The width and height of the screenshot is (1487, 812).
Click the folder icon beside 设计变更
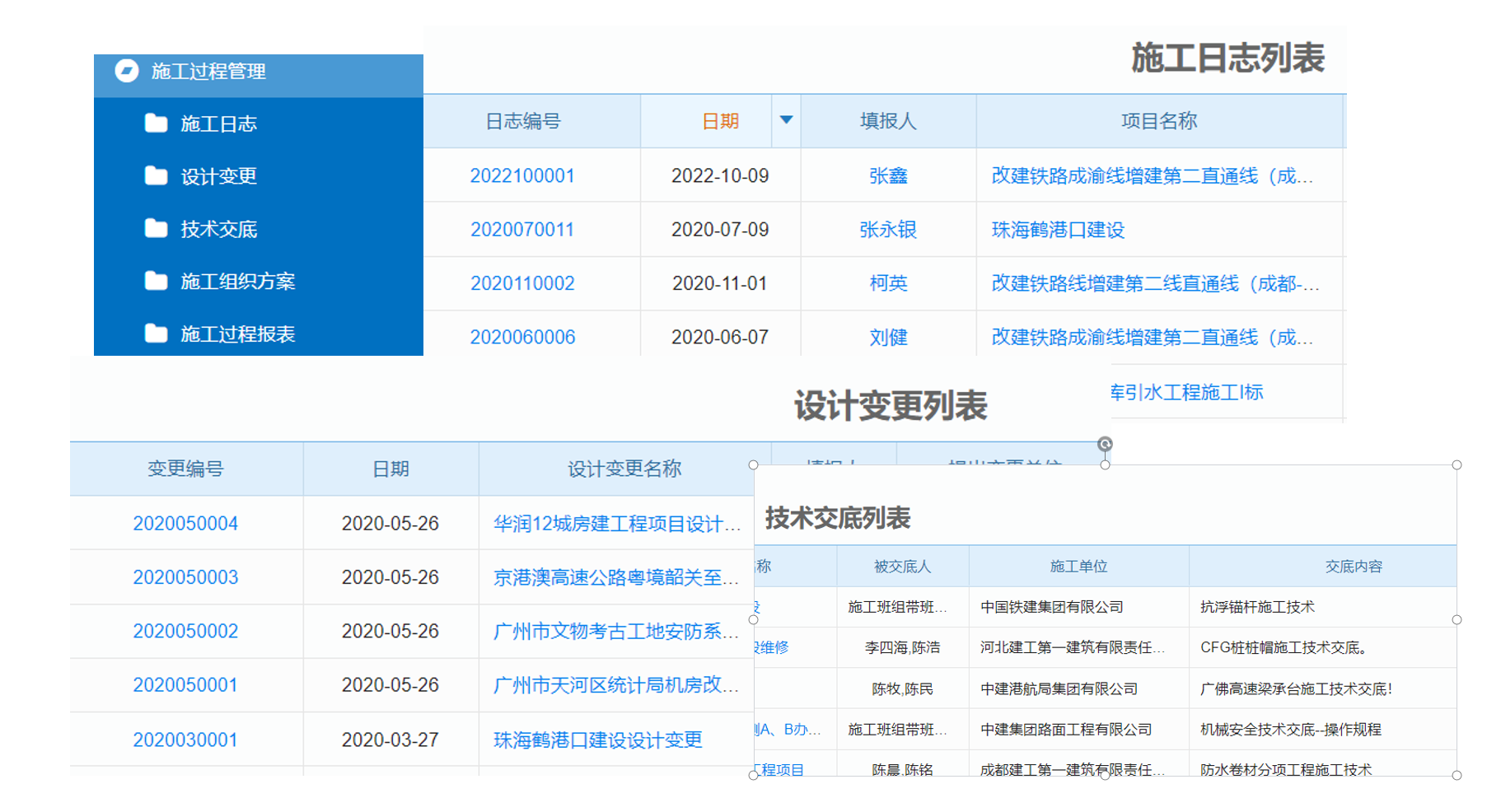pyautogui.click(x=156, y=176)
